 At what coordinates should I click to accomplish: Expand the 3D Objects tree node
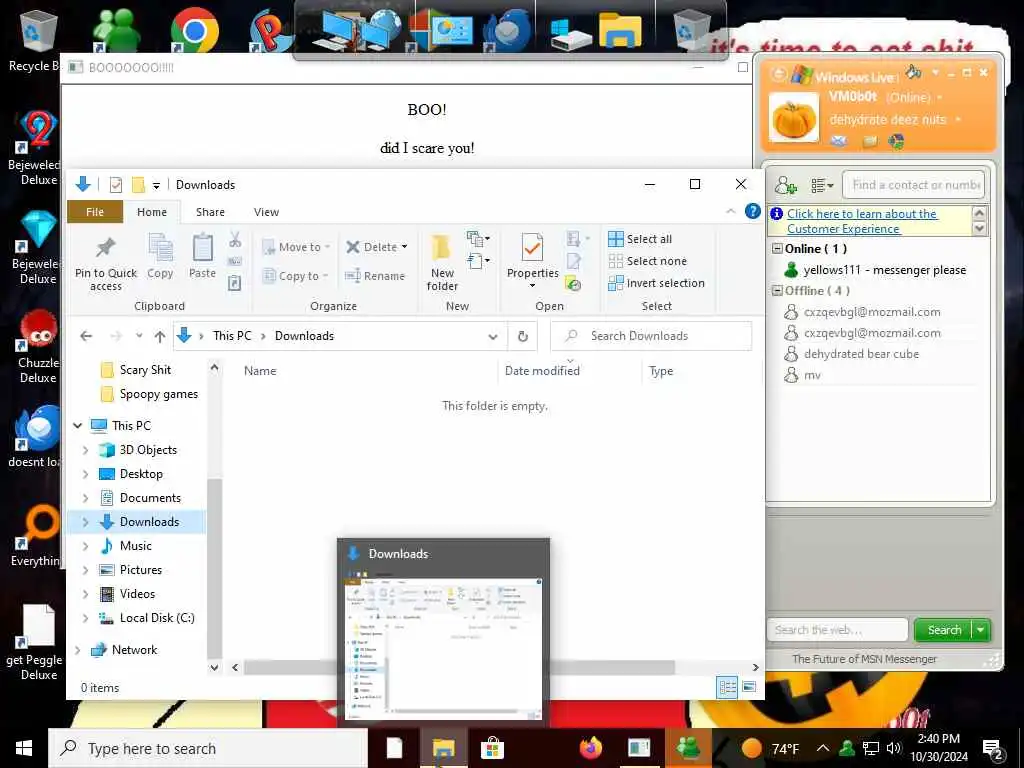pos(86,450)
